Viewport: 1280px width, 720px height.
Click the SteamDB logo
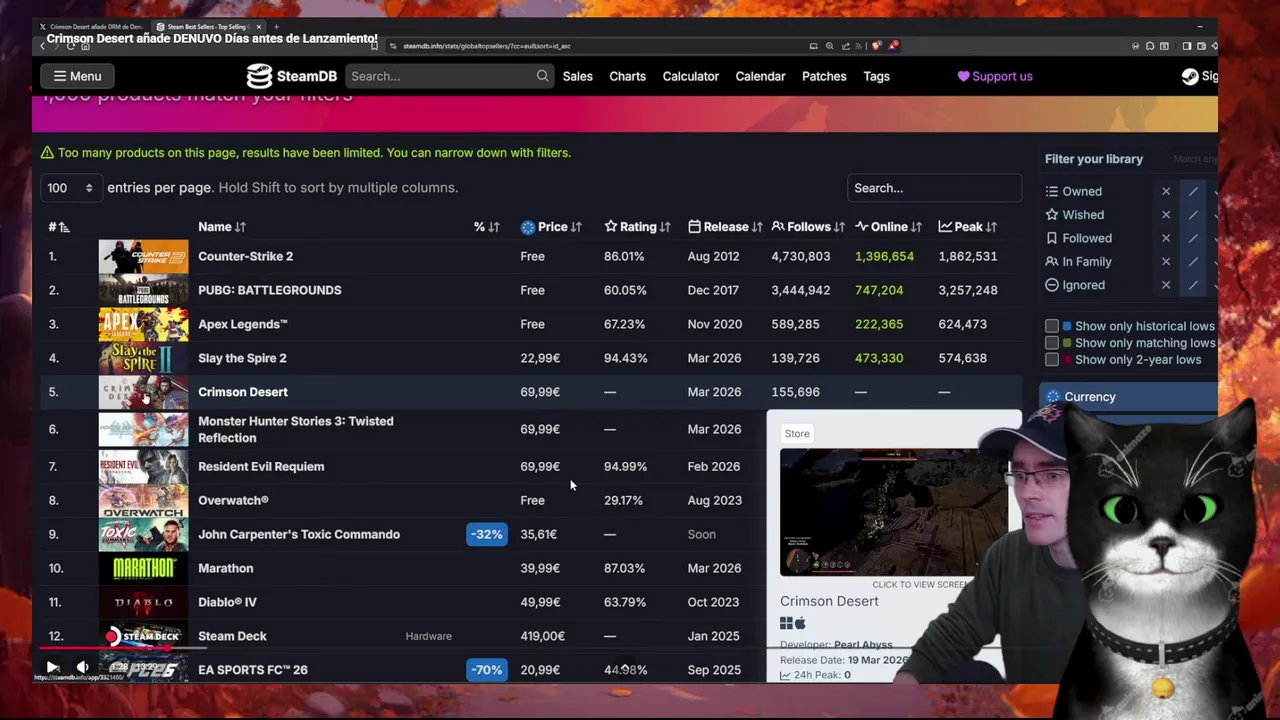(x=292, y=76)
